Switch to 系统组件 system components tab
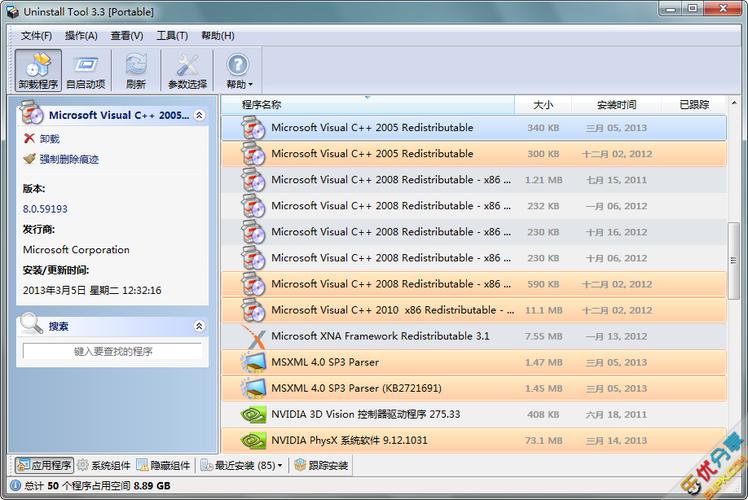The image size is (748, 500). [x=104, y=465]
